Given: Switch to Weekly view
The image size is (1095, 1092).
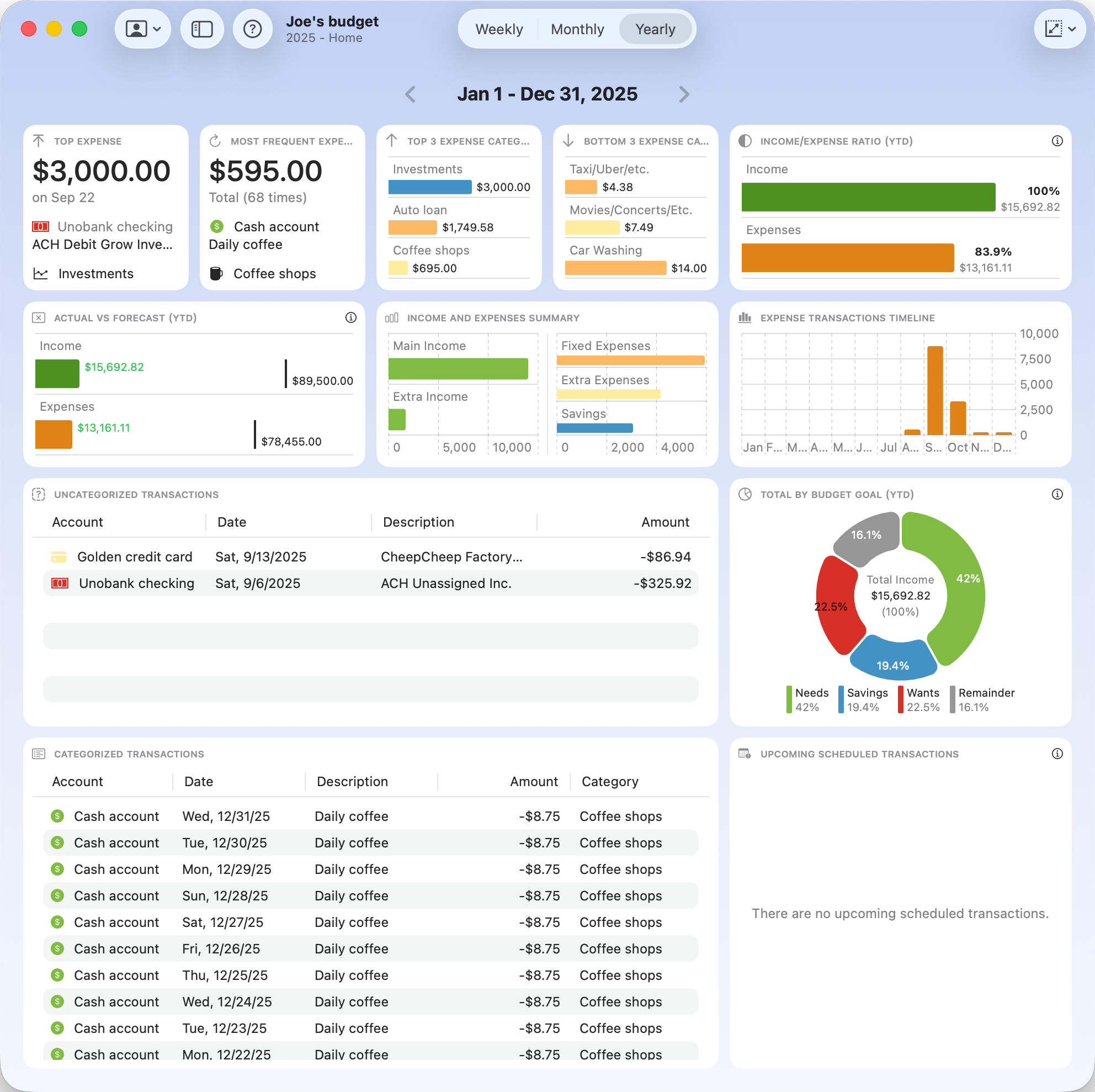Looking at the screenshot, I should 499,29.
